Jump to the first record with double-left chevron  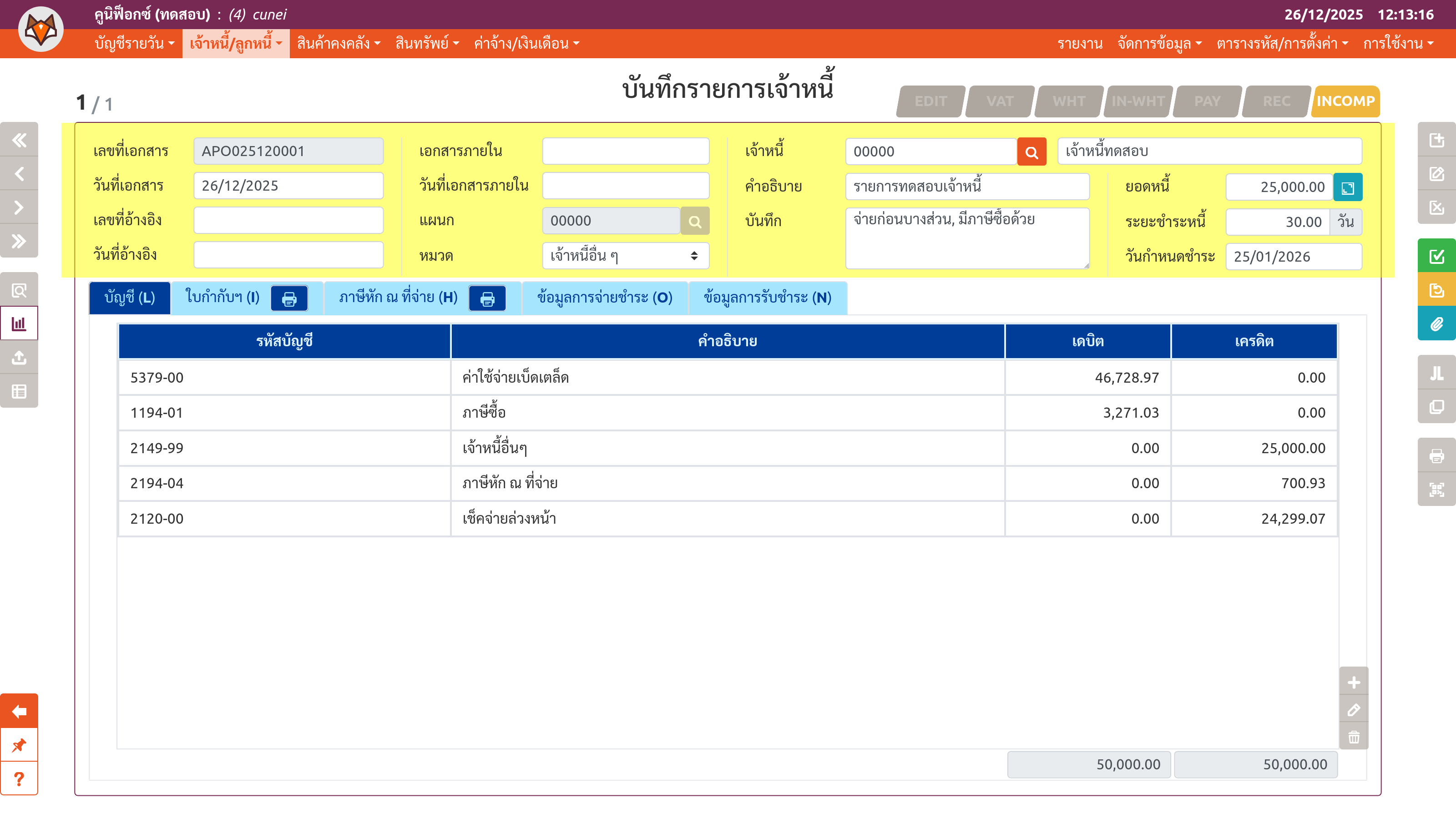pyautogui.click(x=19, y=140)
